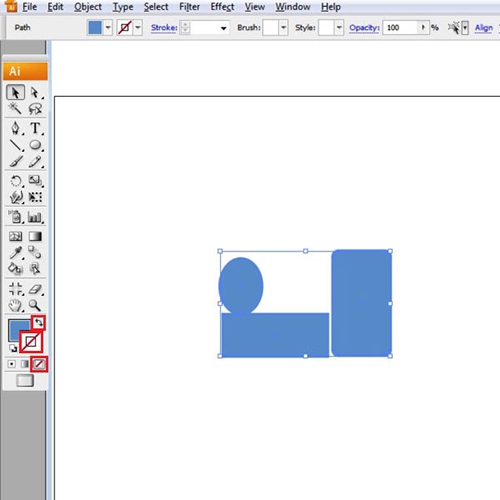Activate the Zoom magnifier tool

[35, 305]
